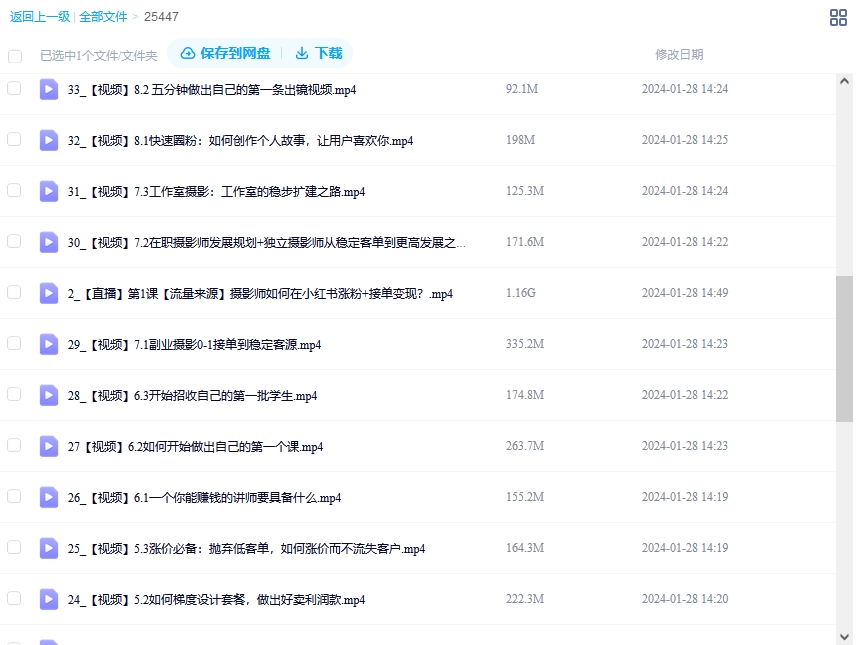Click video icon of 2_【直播】第1课 file

pos(49,293)
